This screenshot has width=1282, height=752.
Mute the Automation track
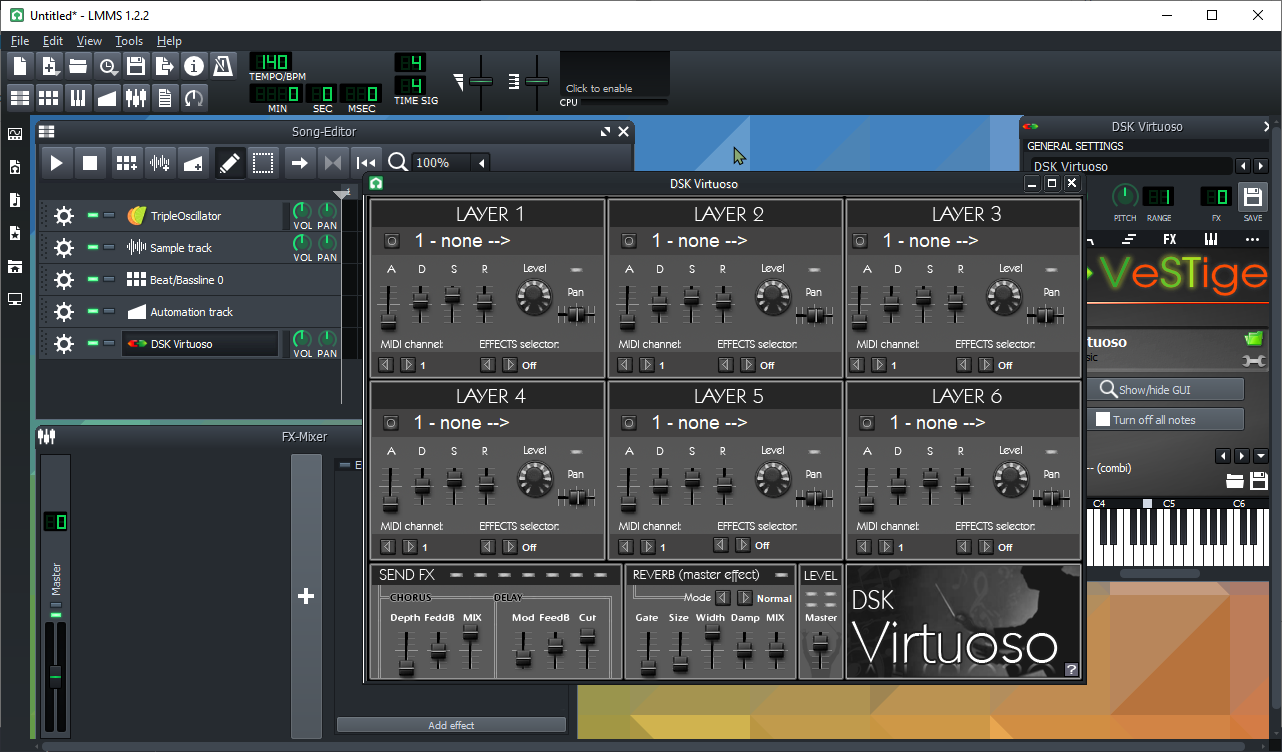(93, 311)
